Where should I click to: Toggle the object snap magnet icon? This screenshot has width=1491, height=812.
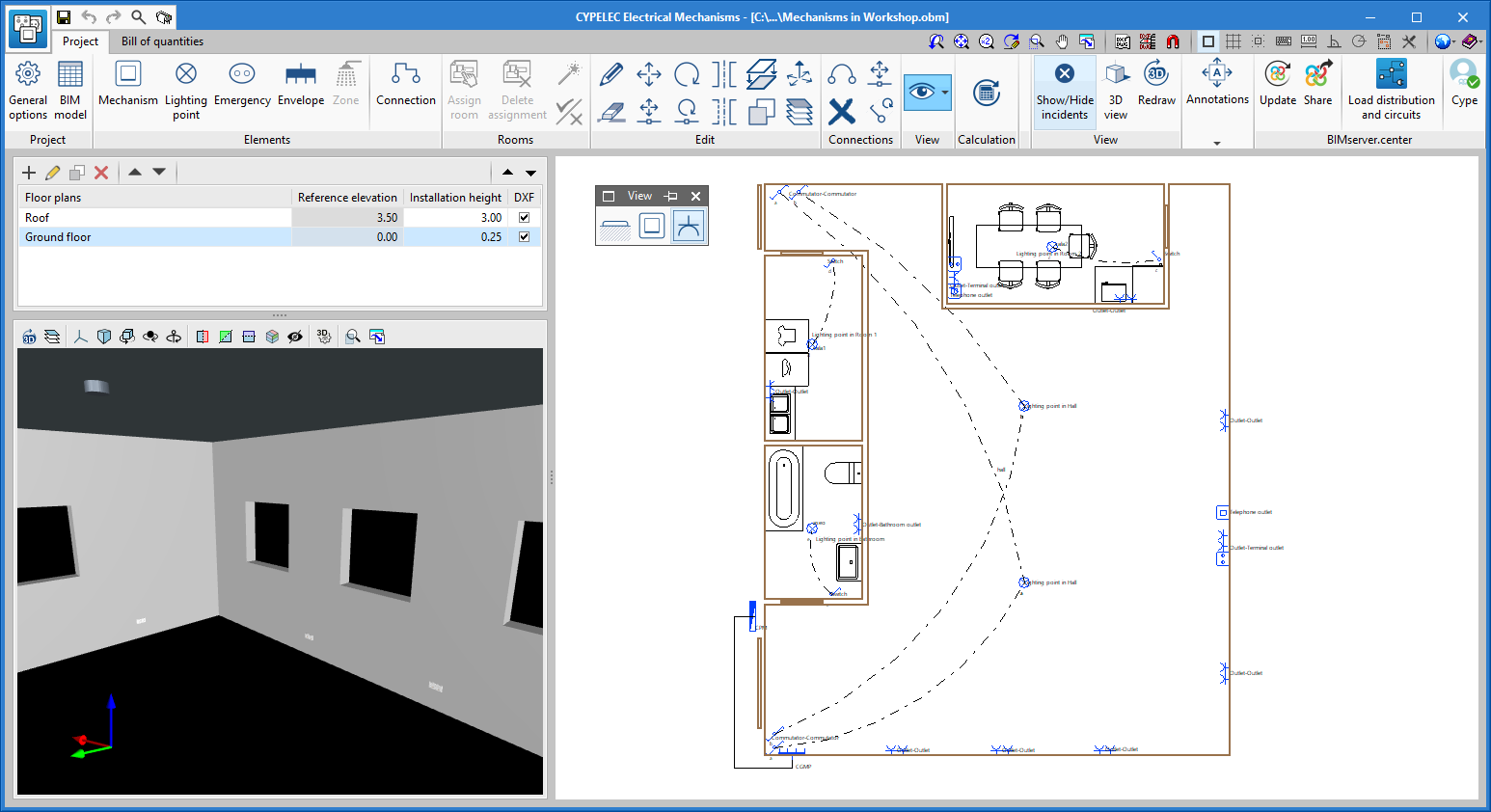click(1173, 41)
